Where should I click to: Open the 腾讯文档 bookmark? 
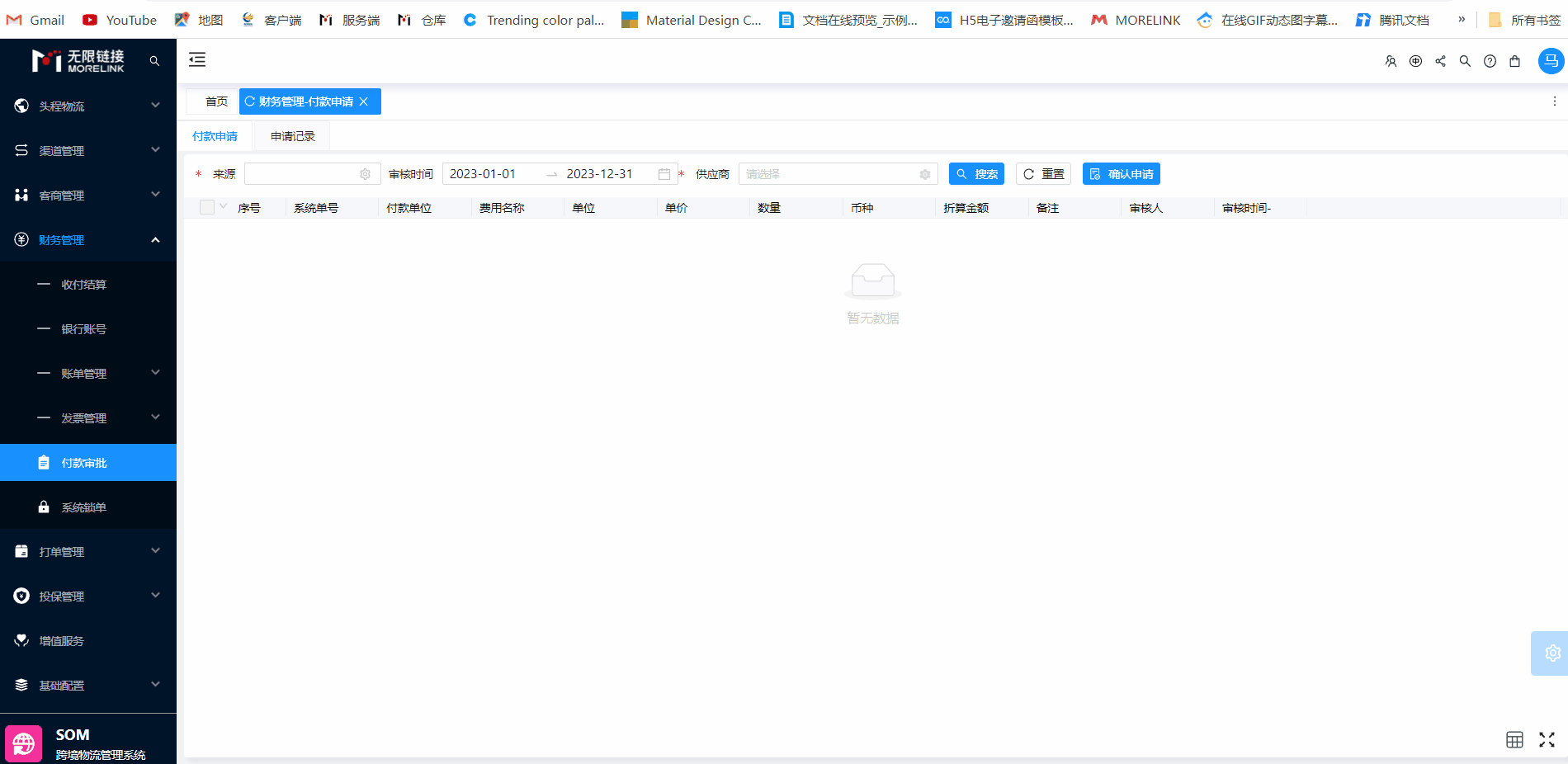[x=1392, y=20]
